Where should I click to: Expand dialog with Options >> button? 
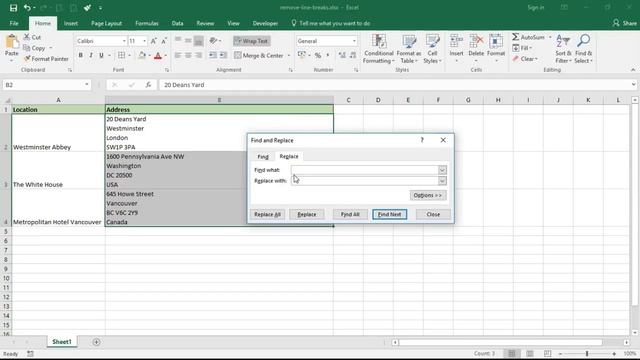click(x=428, y=196)
